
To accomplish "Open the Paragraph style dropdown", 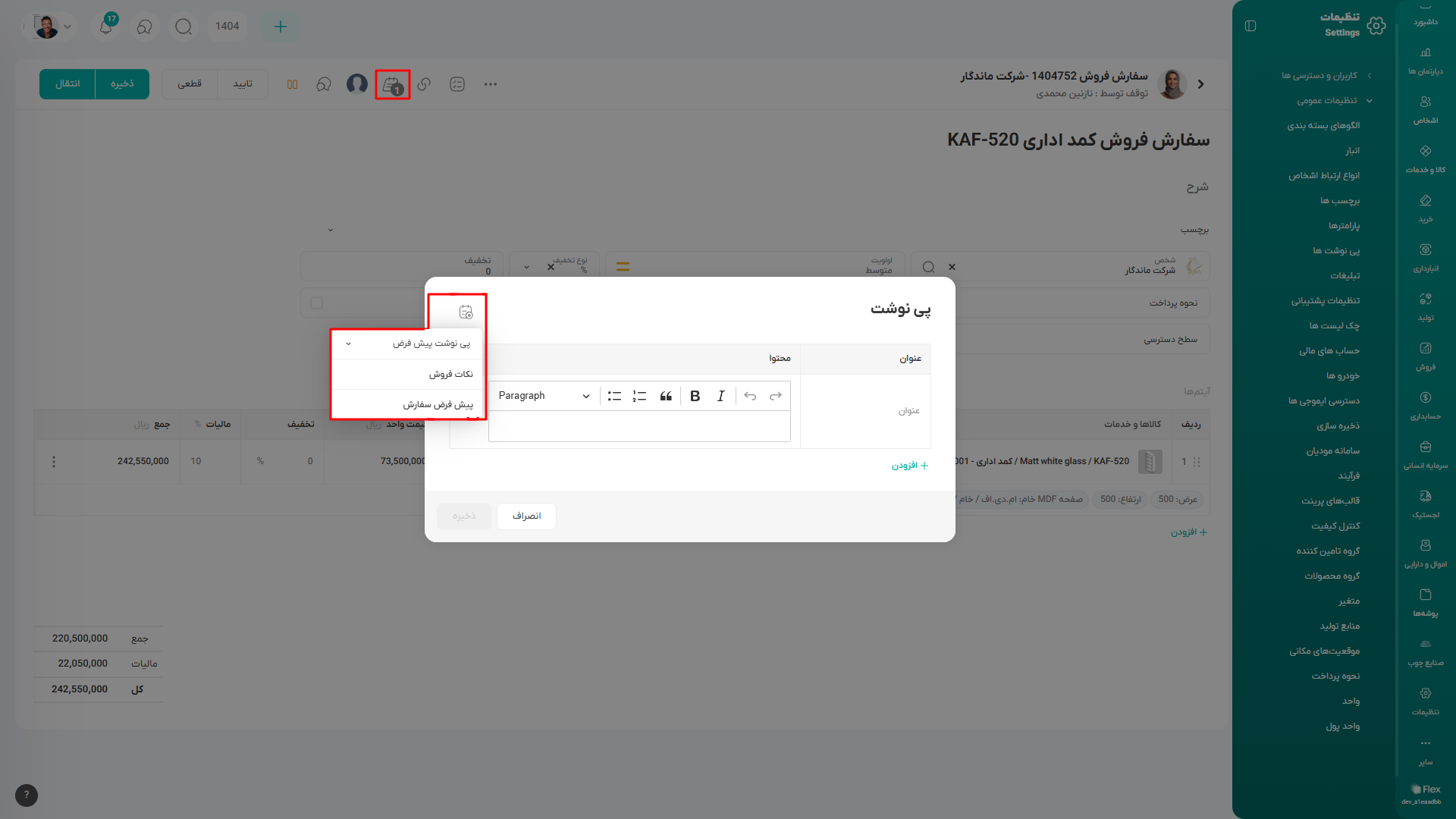I will (x=543, y=396).
